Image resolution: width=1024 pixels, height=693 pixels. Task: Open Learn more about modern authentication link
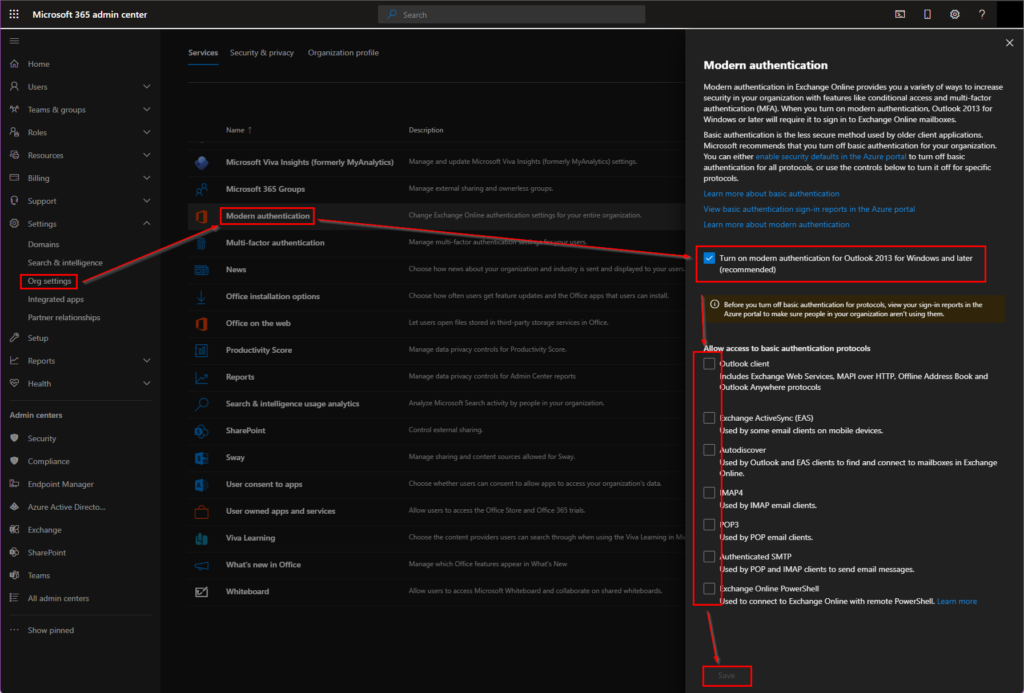coord(776,225)
